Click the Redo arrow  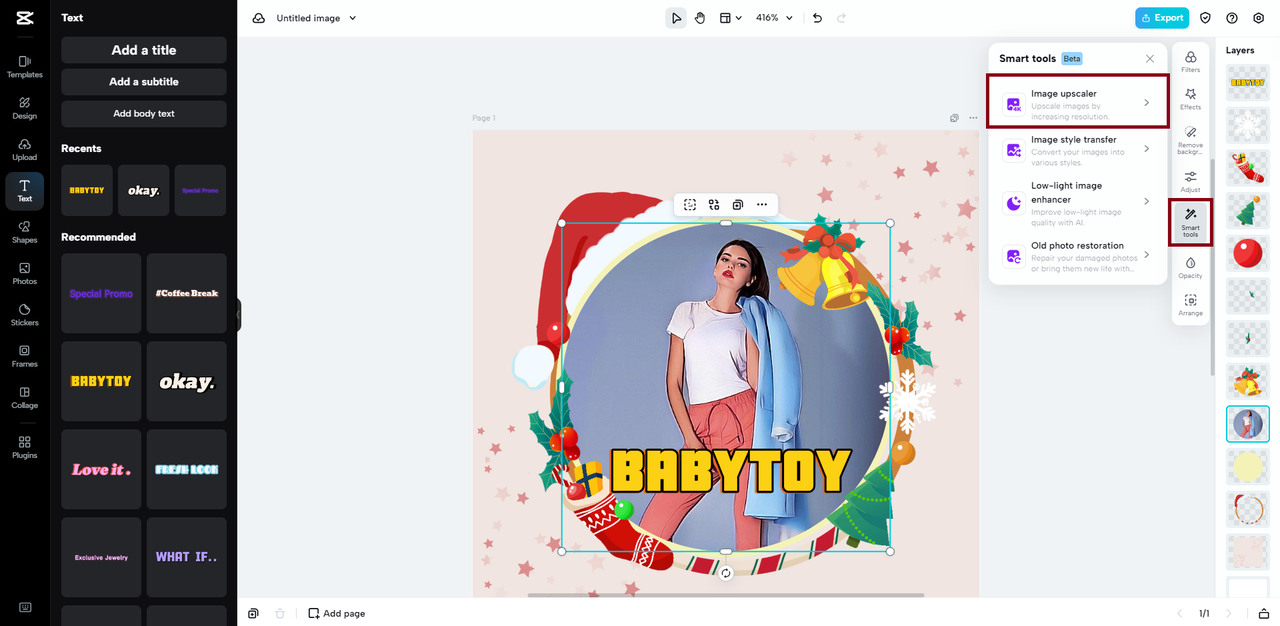click(841, 18)
